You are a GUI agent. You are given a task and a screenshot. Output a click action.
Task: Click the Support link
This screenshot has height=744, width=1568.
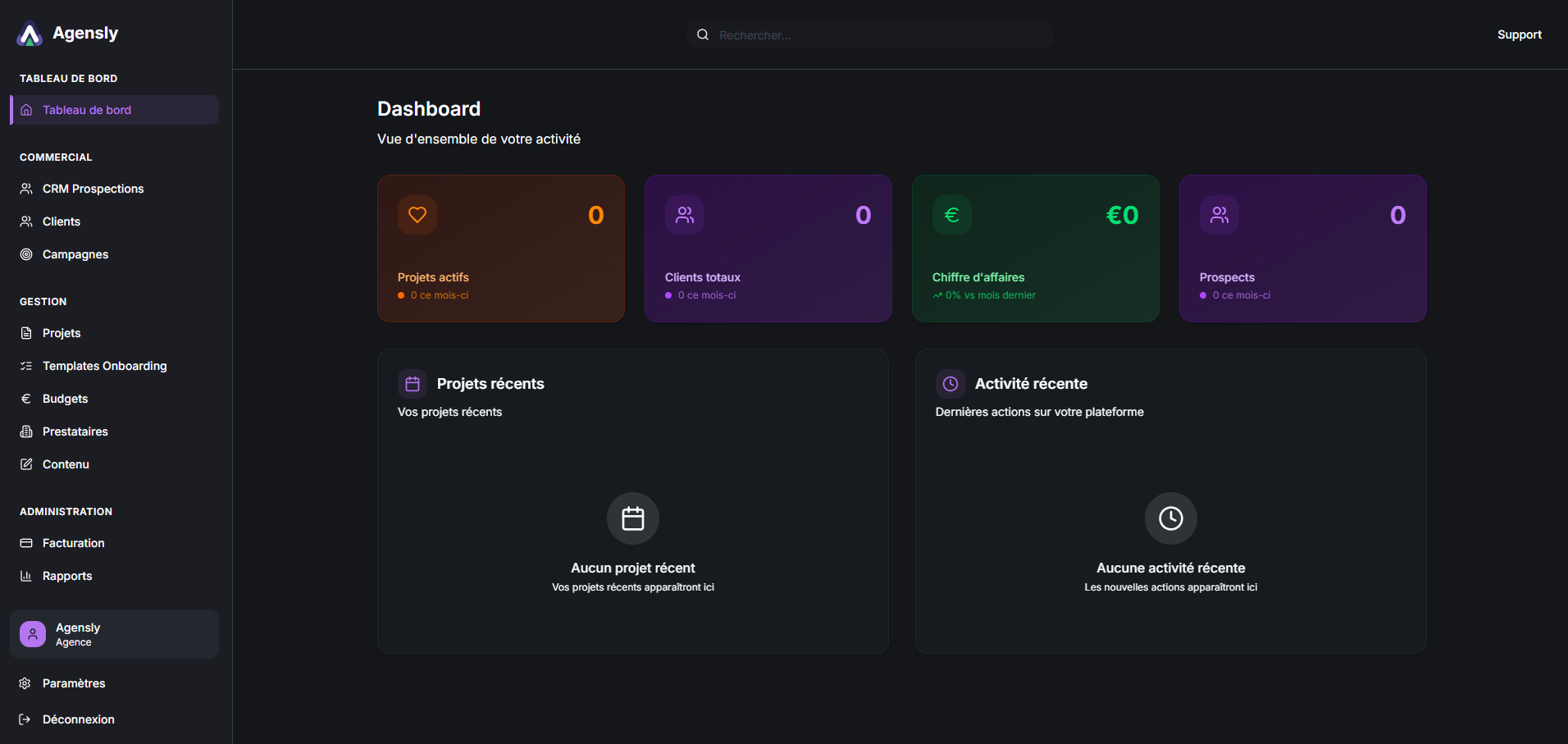tap(1520, 34)
